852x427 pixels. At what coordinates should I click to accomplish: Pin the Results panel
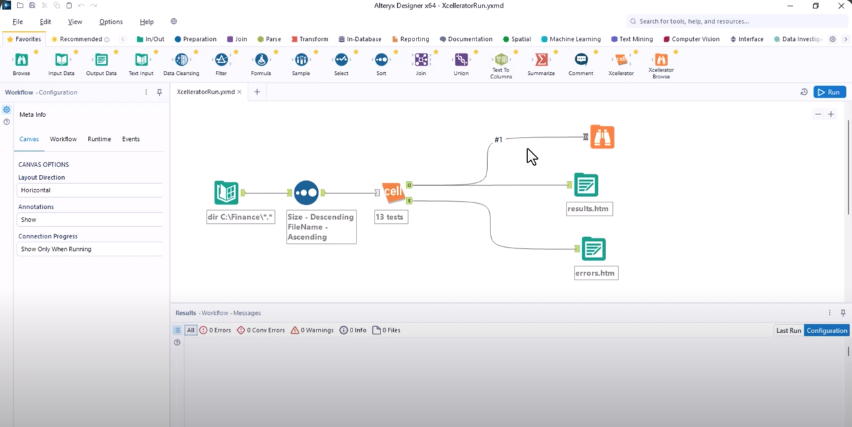(x=843, y=313)
